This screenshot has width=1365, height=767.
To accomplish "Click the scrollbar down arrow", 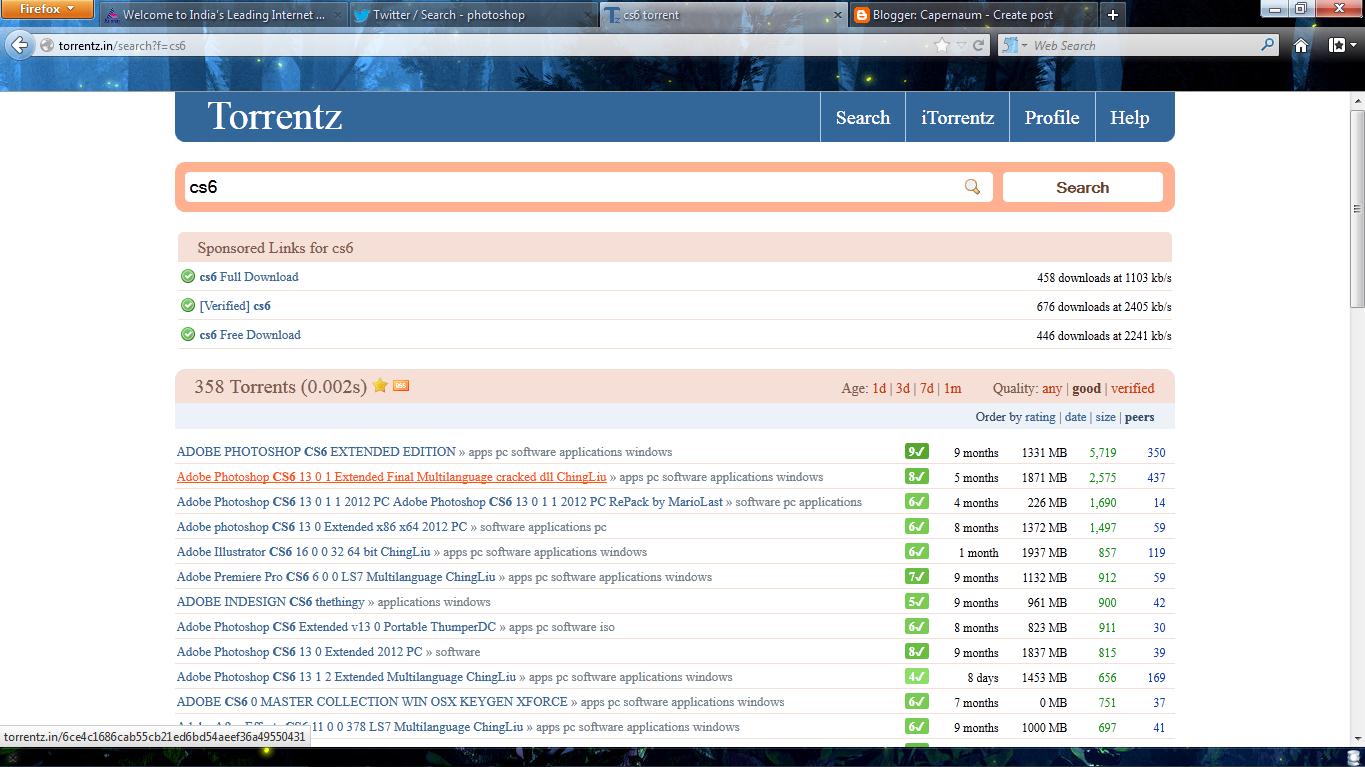I will click(1357, 738).
